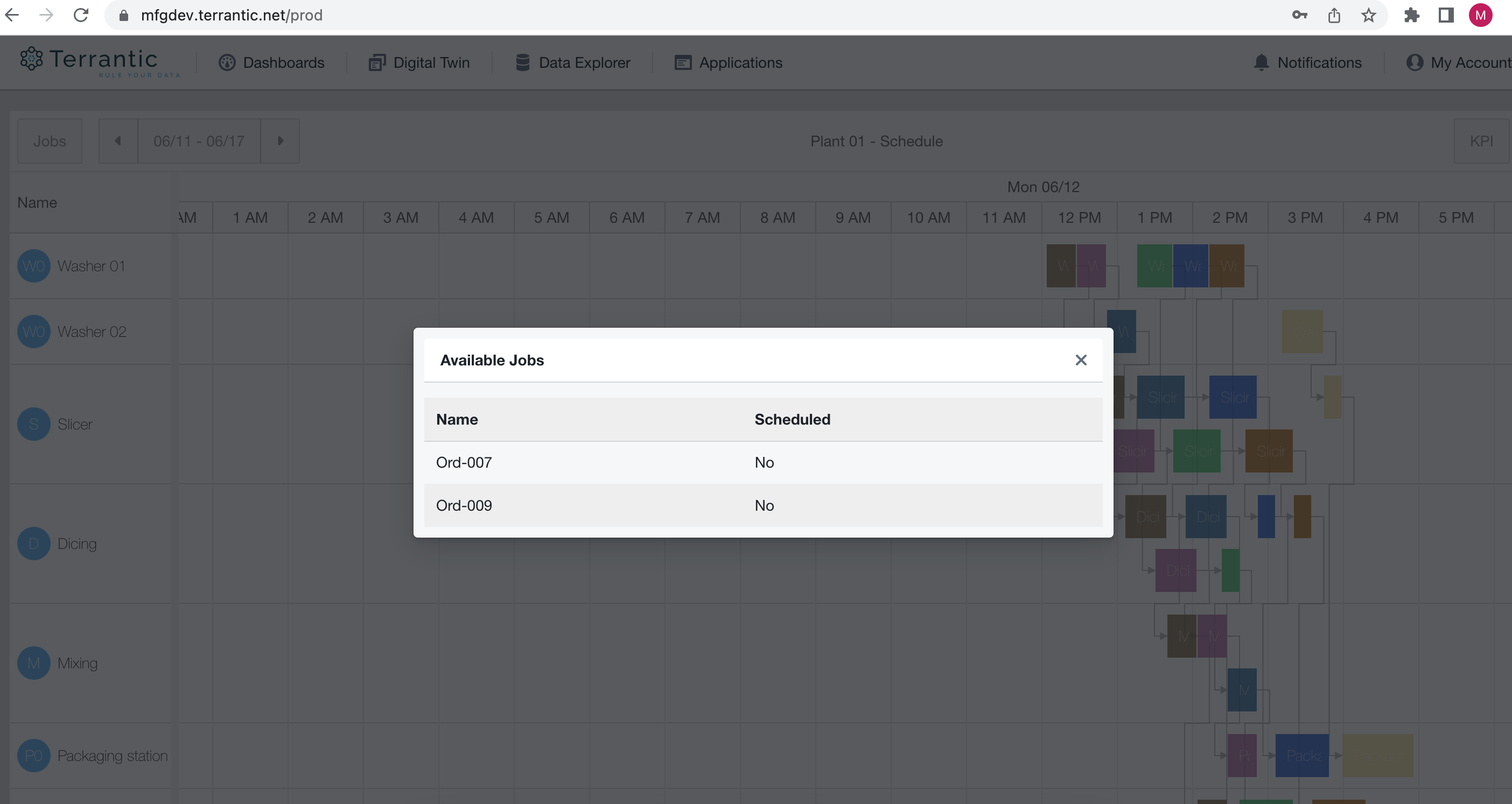Go to previous week with left arrow

tap(118, 142)
